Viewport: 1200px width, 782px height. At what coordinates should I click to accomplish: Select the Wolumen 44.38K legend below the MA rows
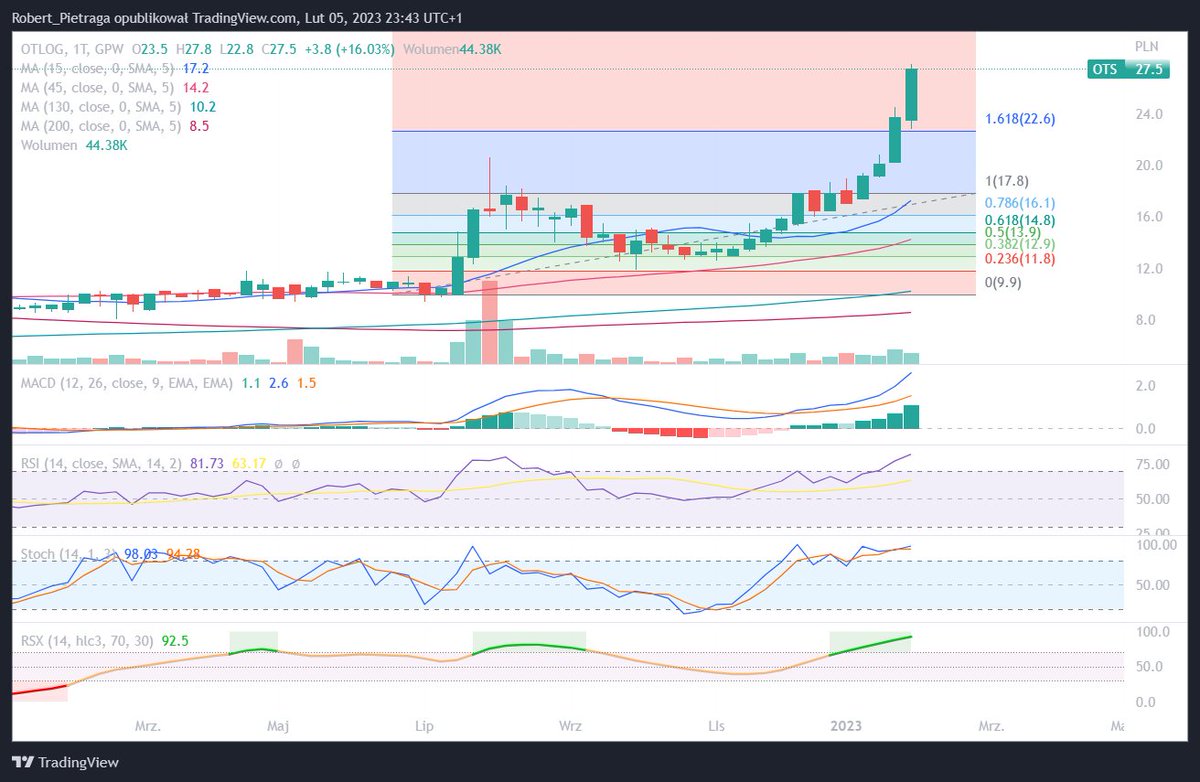coord(74,145)
